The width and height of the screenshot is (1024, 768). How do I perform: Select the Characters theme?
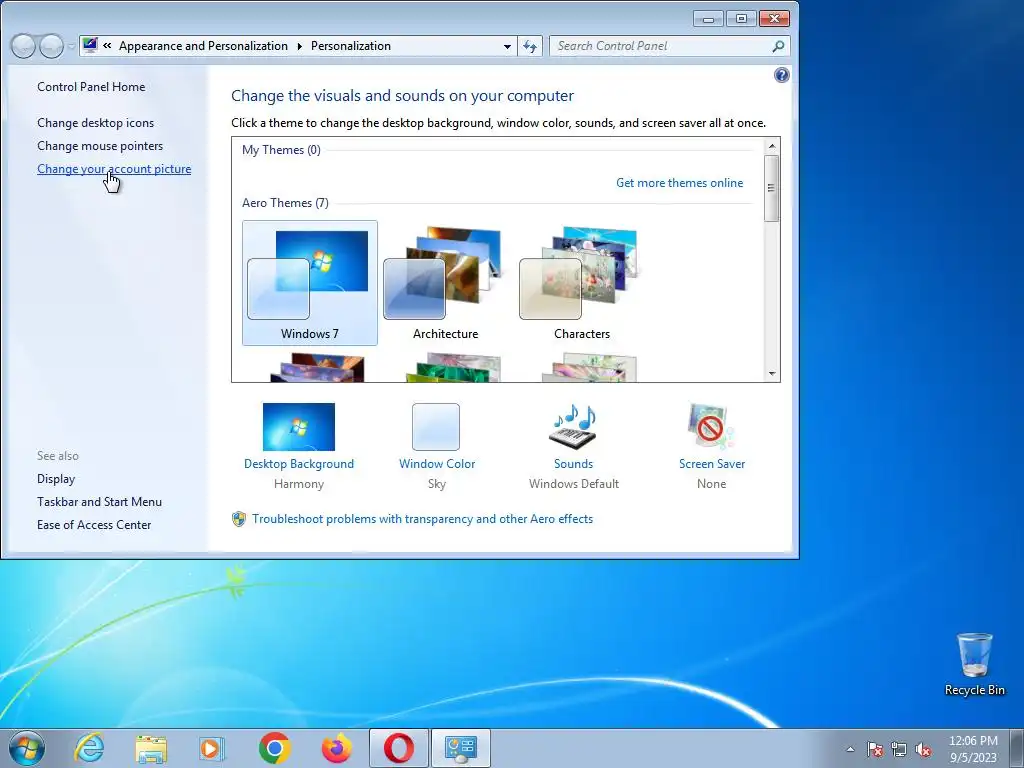click(x=581, y=283)
